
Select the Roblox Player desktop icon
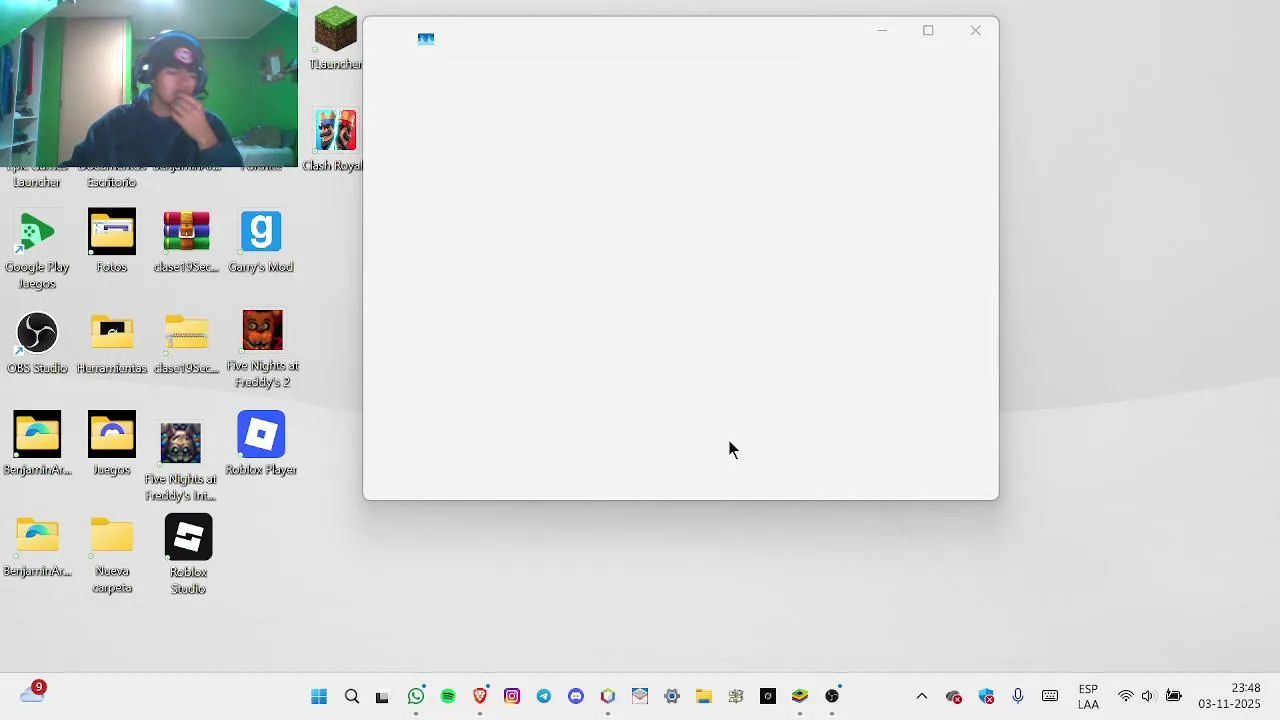coord(261,444)
